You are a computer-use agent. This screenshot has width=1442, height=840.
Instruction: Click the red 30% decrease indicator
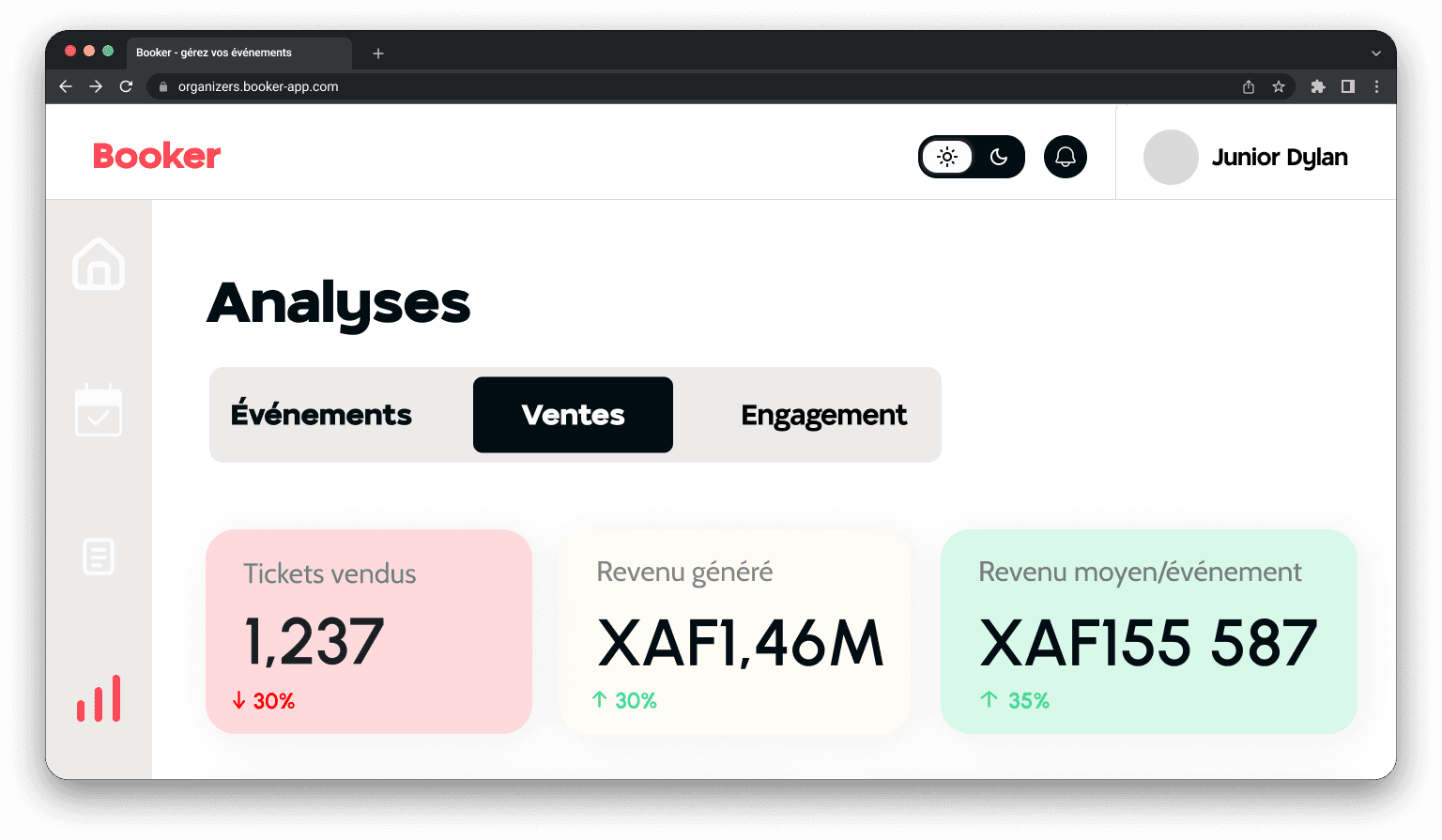point(264,701)
